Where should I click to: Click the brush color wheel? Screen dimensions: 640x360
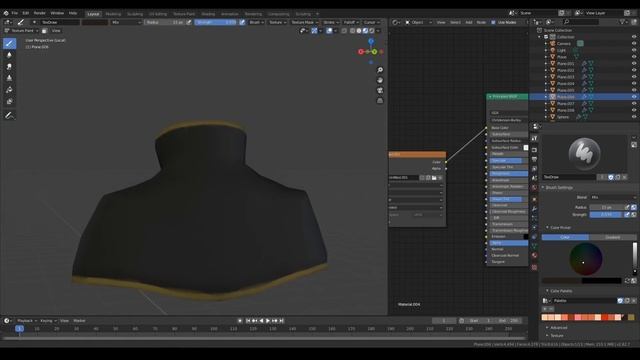click(586, 259)
